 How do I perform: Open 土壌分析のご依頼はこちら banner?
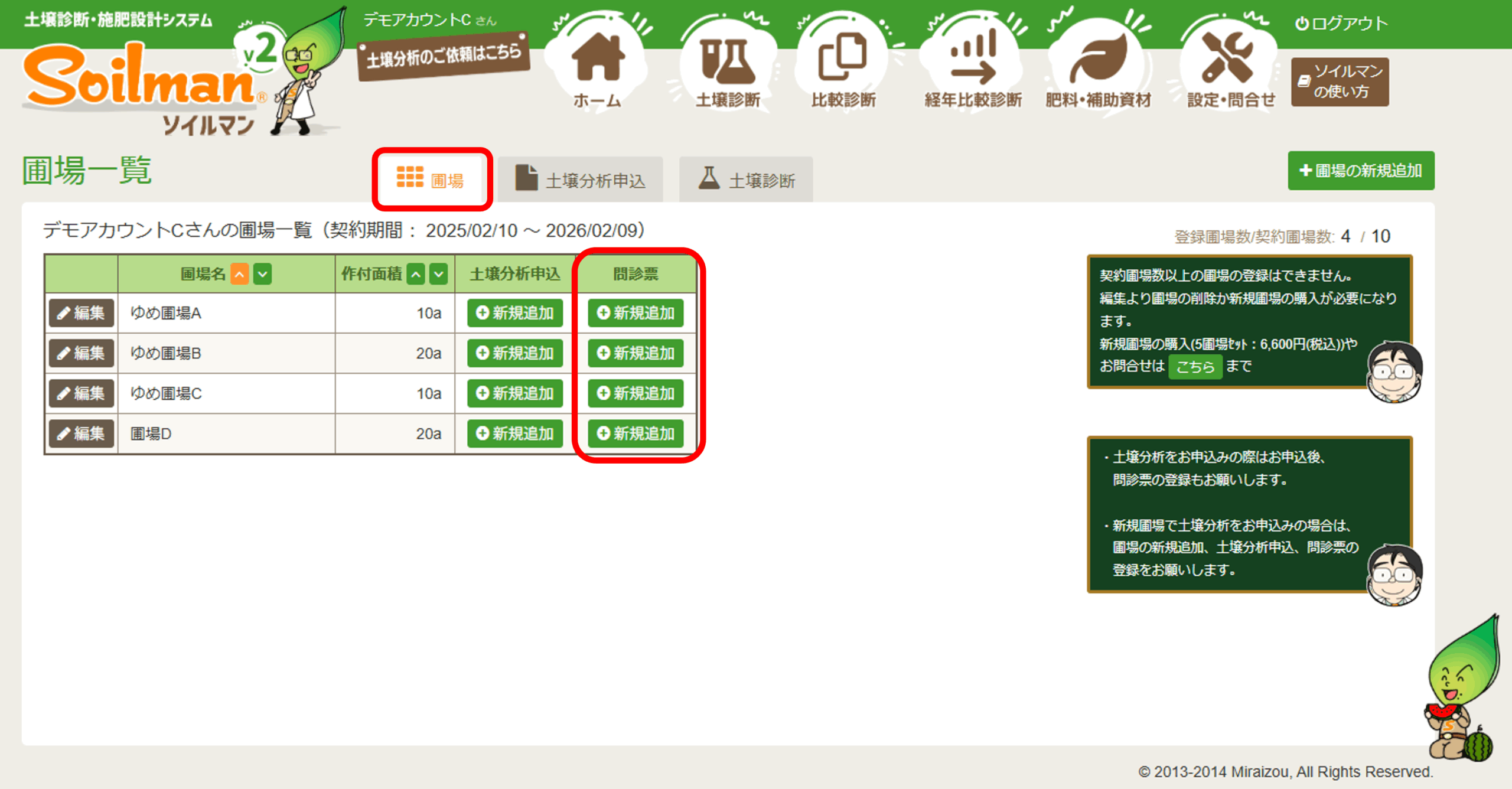[x=443, y=56]
